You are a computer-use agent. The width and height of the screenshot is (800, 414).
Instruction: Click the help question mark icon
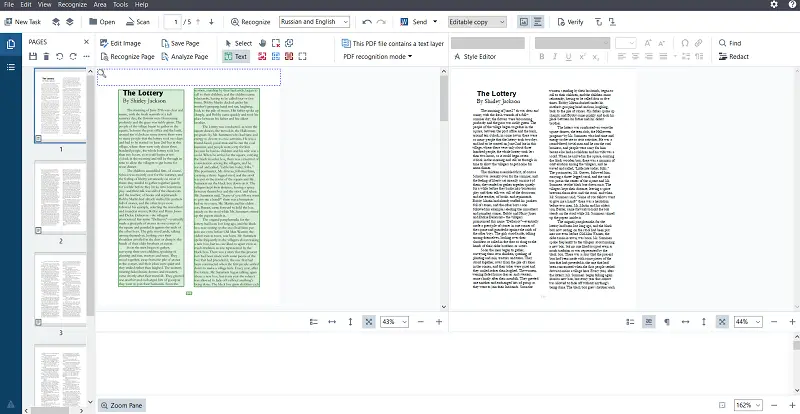791,5
